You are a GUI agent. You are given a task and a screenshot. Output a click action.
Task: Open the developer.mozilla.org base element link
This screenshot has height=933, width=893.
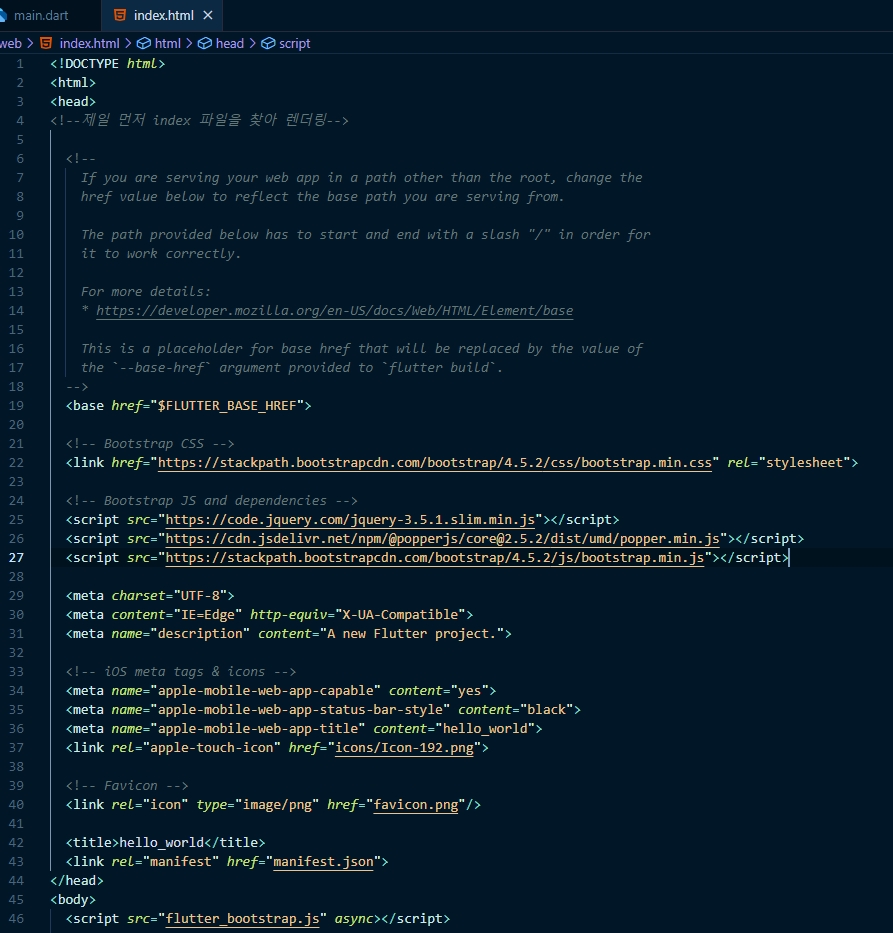coord(334,311)
